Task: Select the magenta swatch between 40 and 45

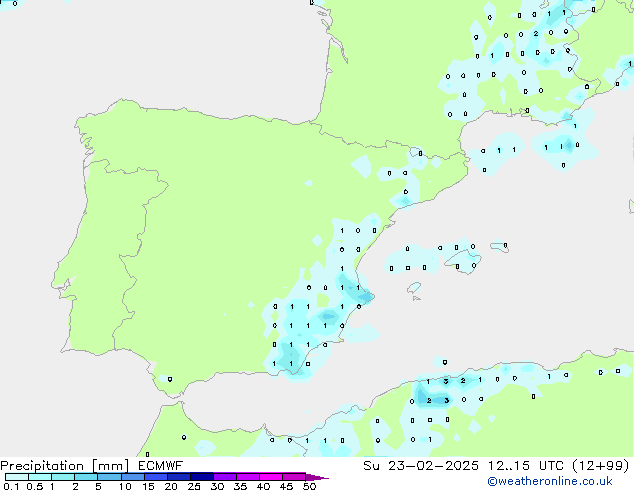Action: point(271,477)
